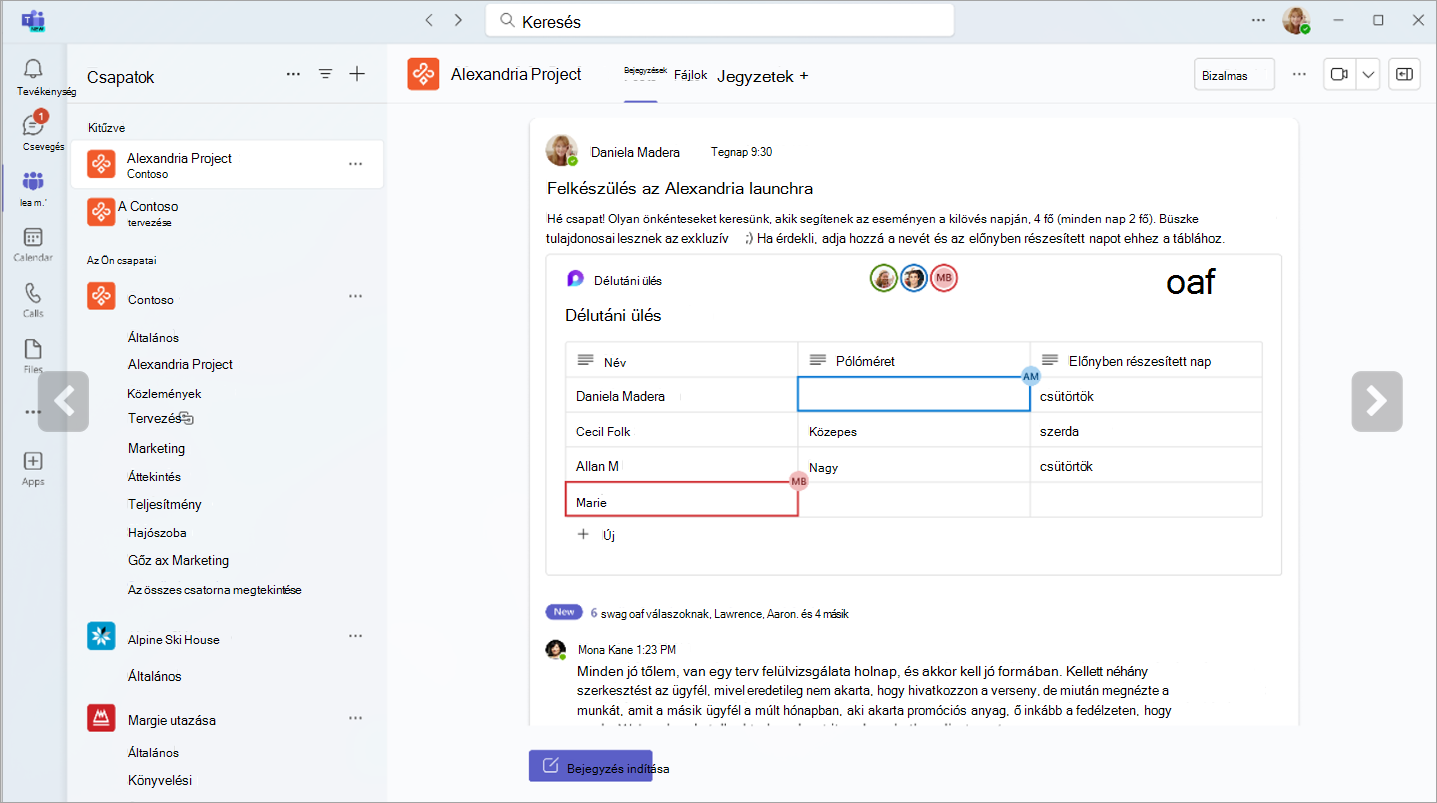Viewport: 1437px width, 803px height.
Task: Expand meeting options dropdown arrow
Action: pyautogui.click(x=1368, y=74)
